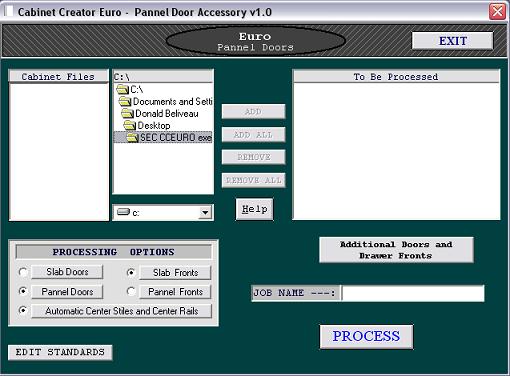Select the Slab Fronts radio button
This screenshot has height=376, width=510.
131,272
